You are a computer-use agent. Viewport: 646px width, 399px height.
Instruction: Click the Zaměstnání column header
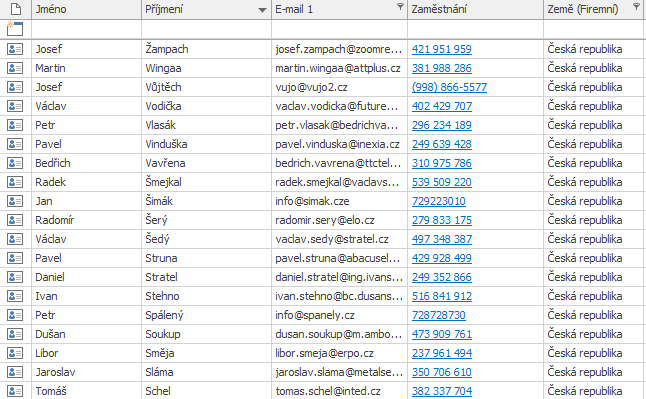475,9
